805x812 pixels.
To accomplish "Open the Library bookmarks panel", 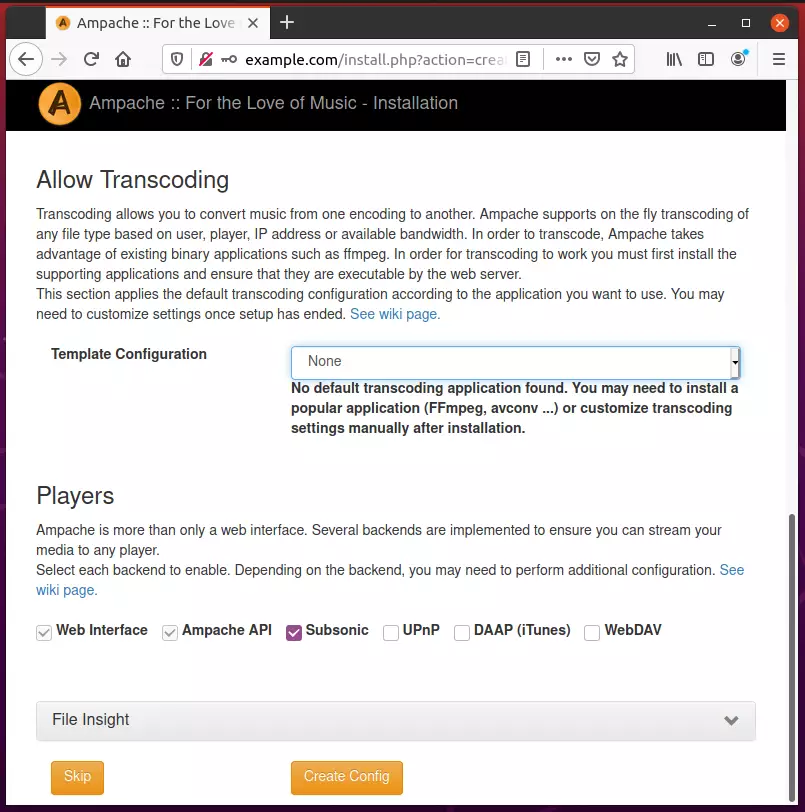I will (673, 60).
